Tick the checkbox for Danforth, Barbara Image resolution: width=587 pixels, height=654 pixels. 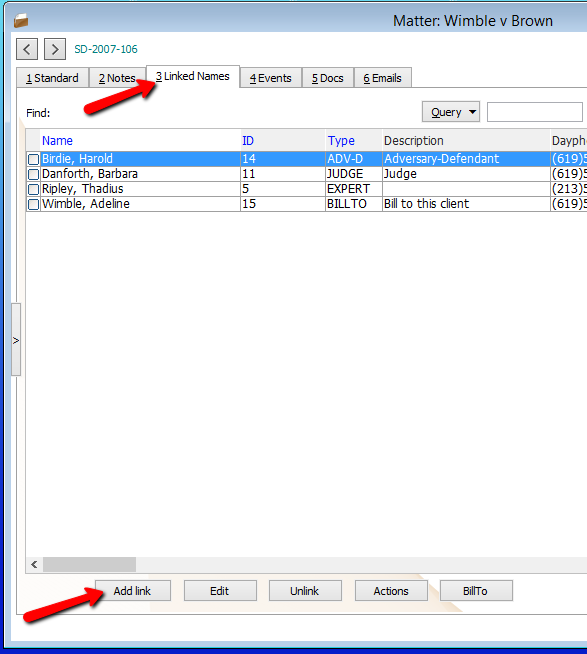pyautogui.click(x=33, y=174)
